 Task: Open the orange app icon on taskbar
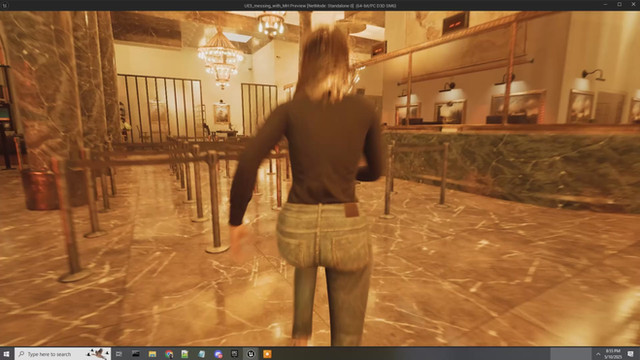click(267, 354)
